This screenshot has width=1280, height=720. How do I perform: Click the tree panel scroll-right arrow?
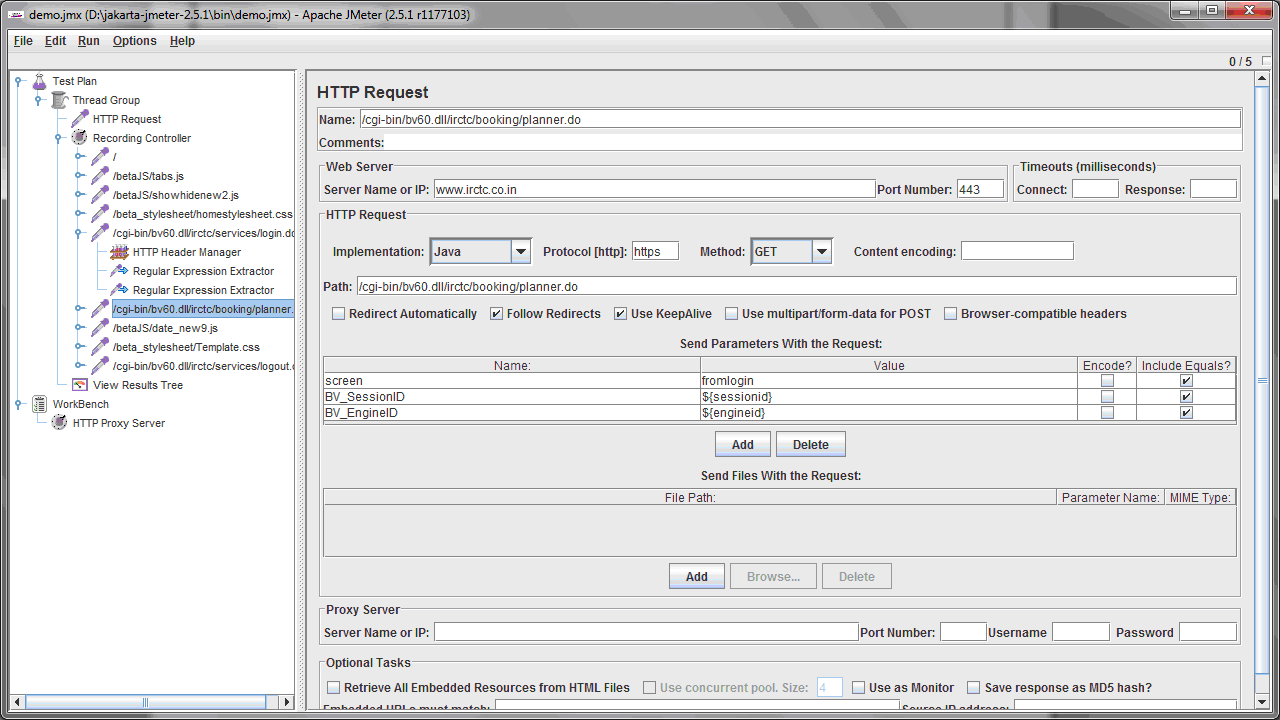(x=286, y=702)
